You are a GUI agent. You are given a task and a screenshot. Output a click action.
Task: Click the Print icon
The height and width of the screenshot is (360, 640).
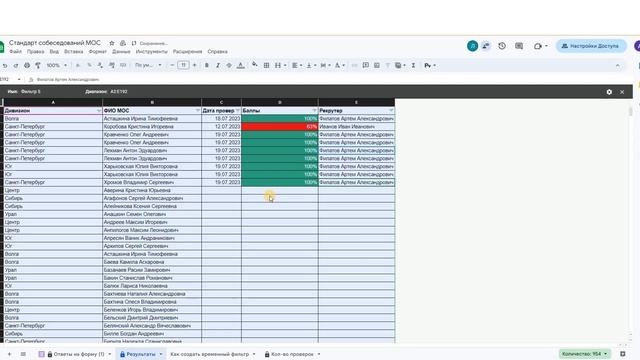click(27, 65)
